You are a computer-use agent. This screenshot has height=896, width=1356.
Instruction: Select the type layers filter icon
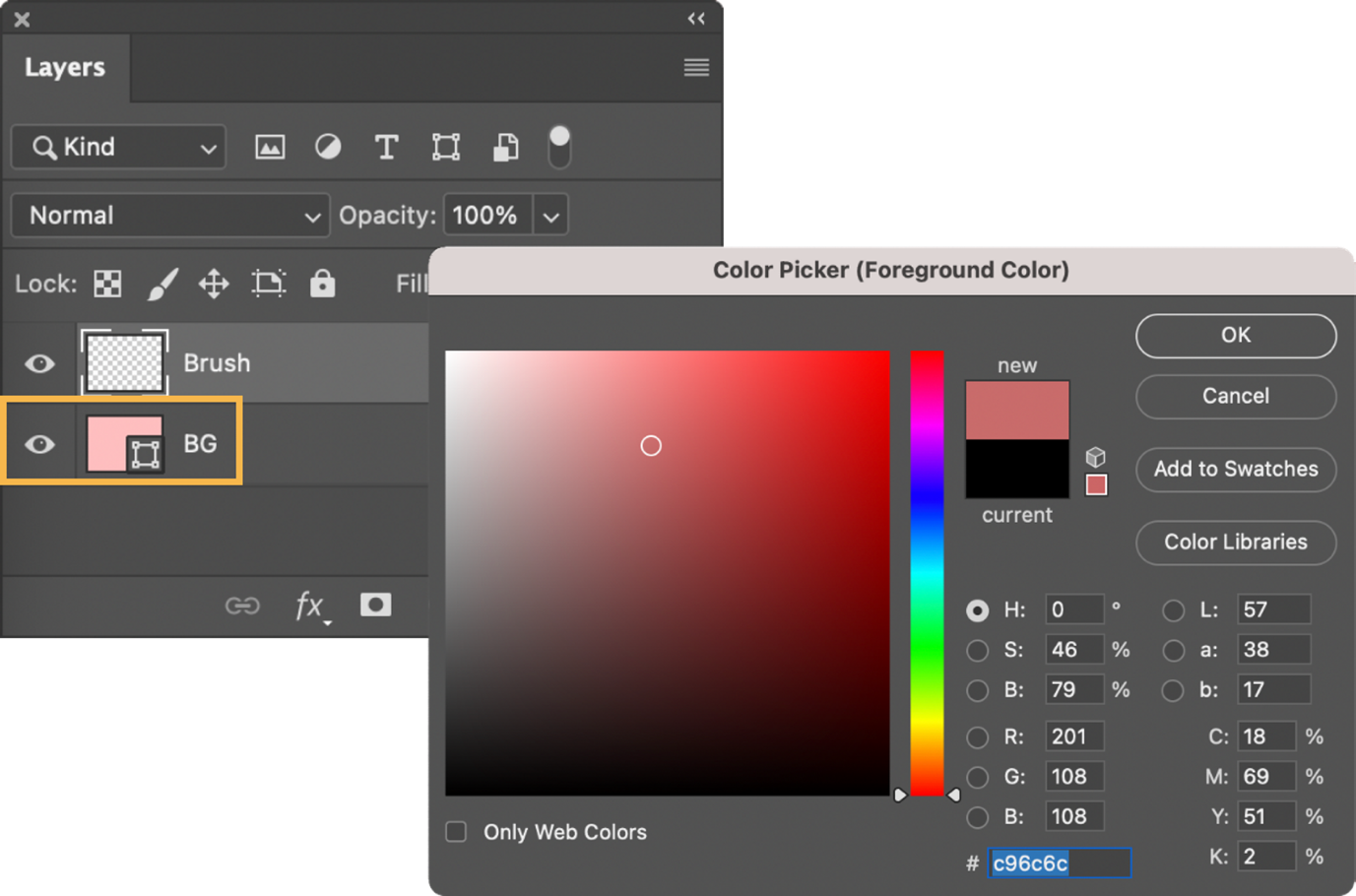click(386, 147)
